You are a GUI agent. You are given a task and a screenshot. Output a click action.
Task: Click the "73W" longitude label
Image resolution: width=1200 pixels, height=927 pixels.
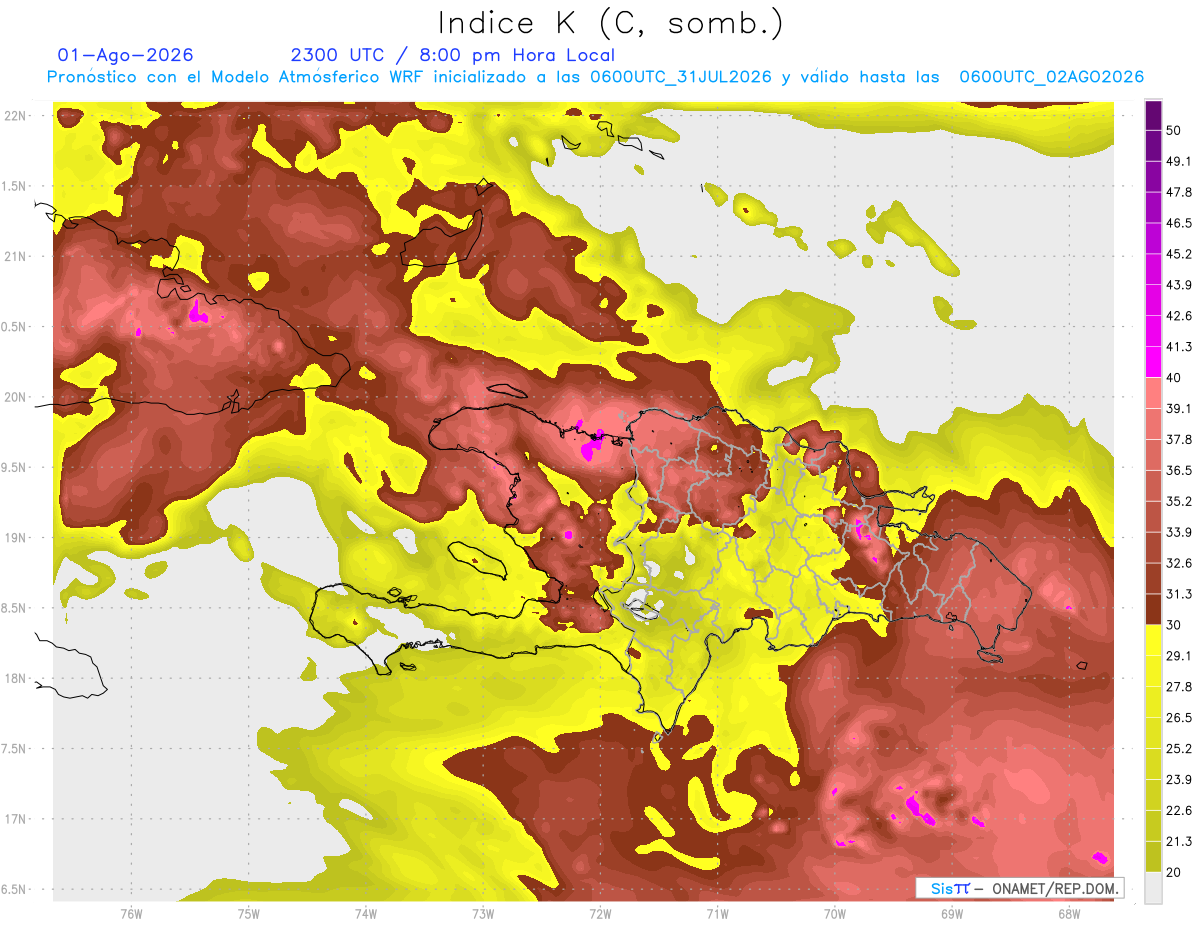pyautogui.click(x=483, y=913)
